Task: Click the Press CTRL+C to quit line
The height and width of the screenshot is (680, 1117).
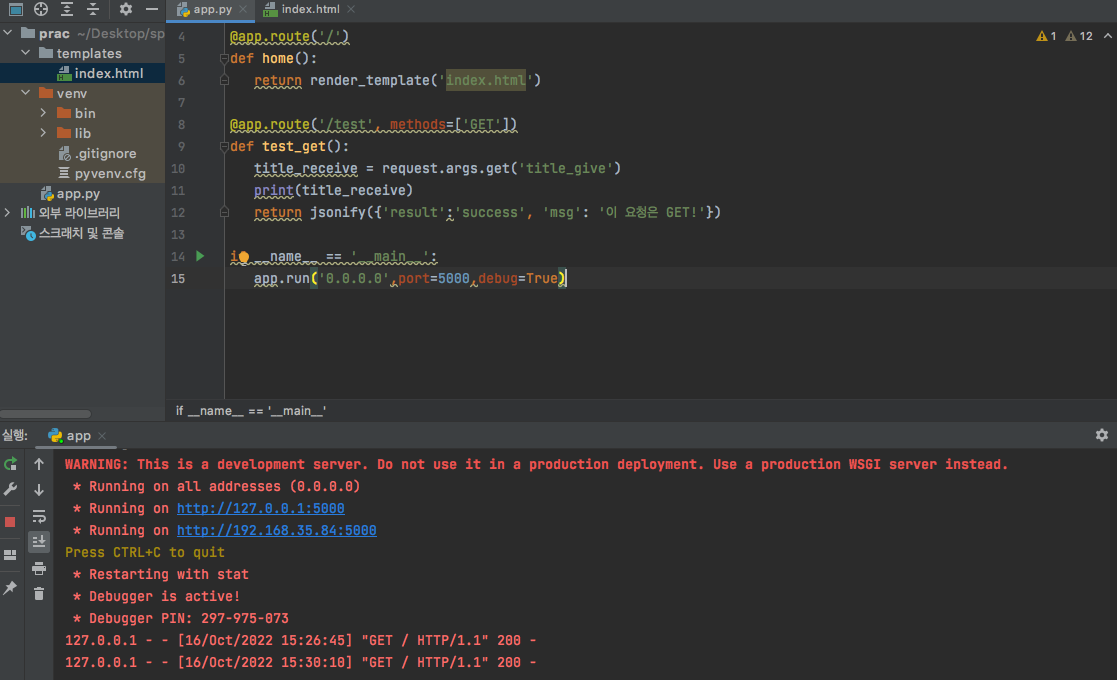Action: click(145, 553)
